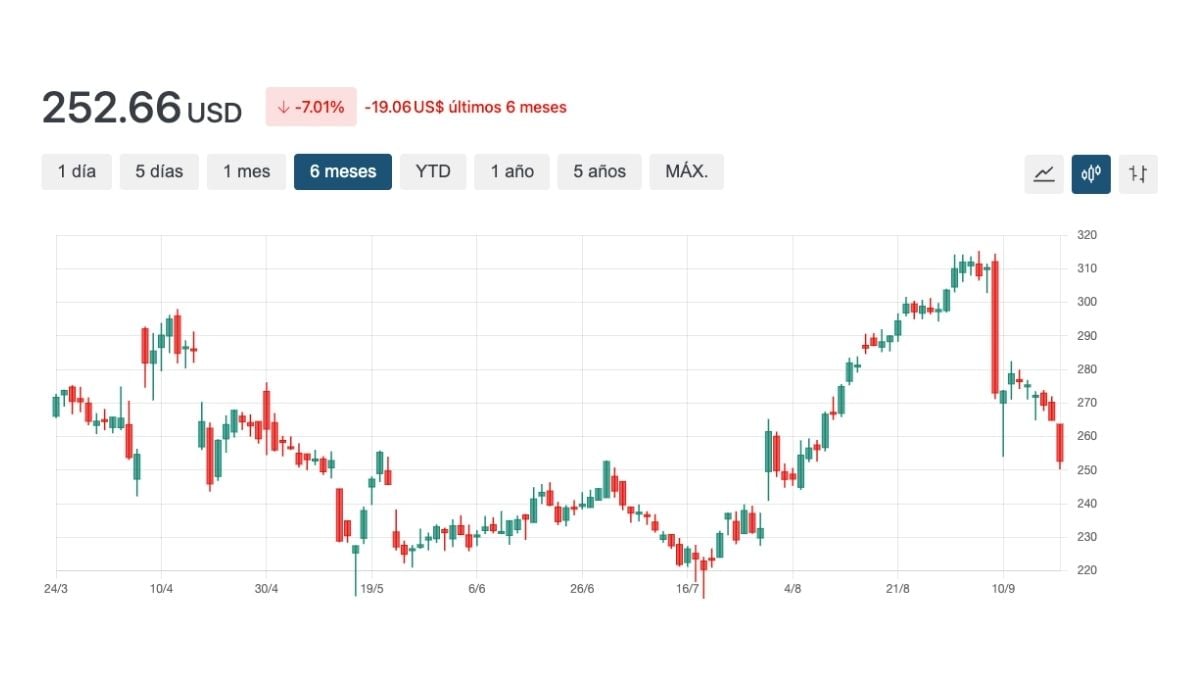Click the 4/8 date axis label

(792, 588)
